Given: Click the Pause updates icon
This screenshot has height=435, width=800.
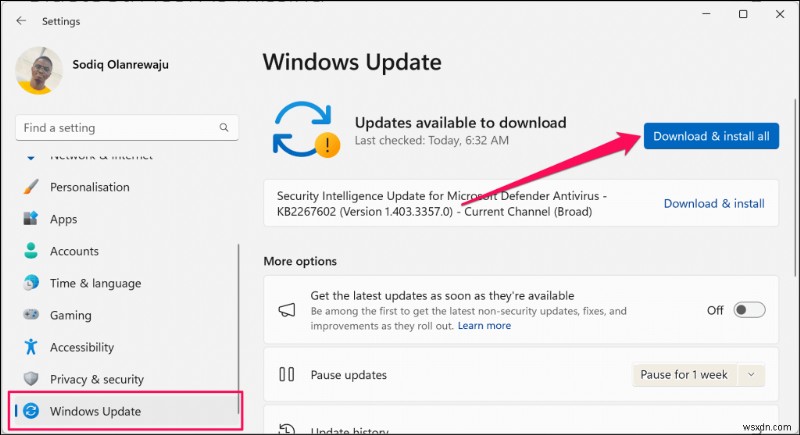Looking at the screenshot, I should click(x=287, y=375).
